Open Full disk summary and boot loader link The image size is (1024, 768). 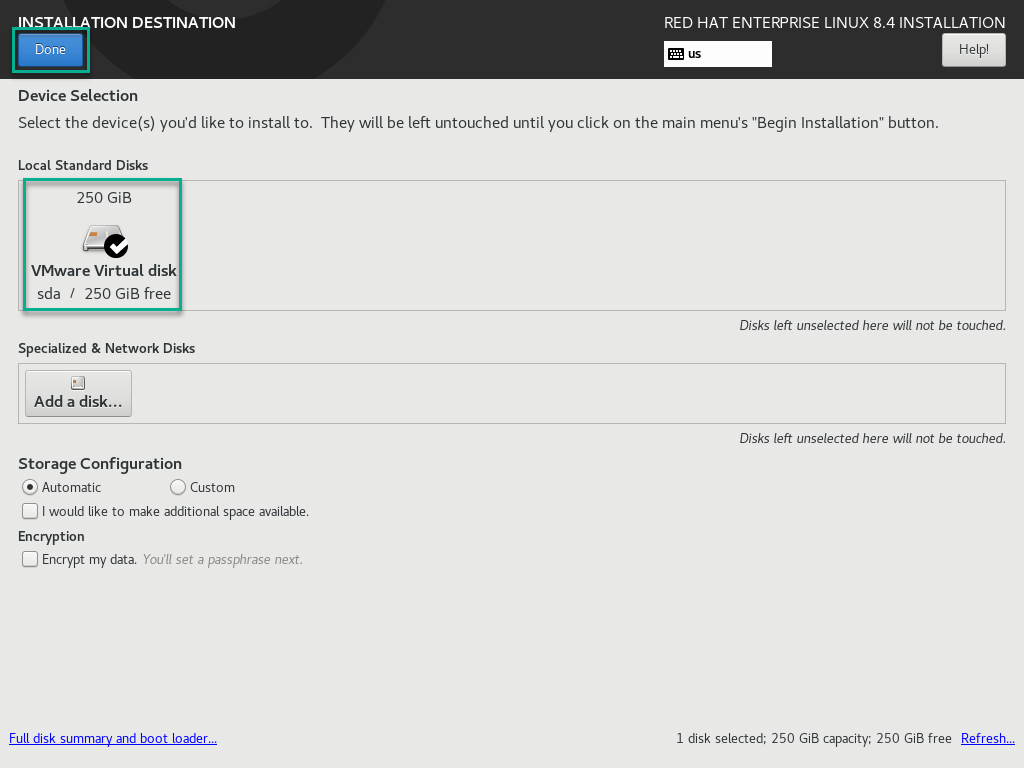pos(113,739)
